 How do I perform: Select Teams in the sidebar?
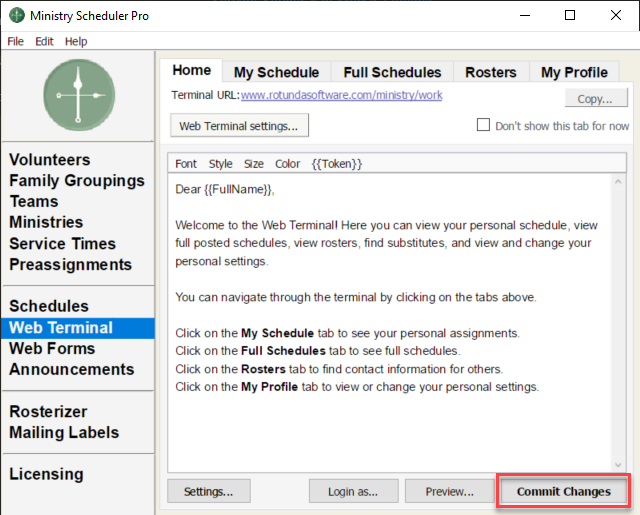(34, 201)
